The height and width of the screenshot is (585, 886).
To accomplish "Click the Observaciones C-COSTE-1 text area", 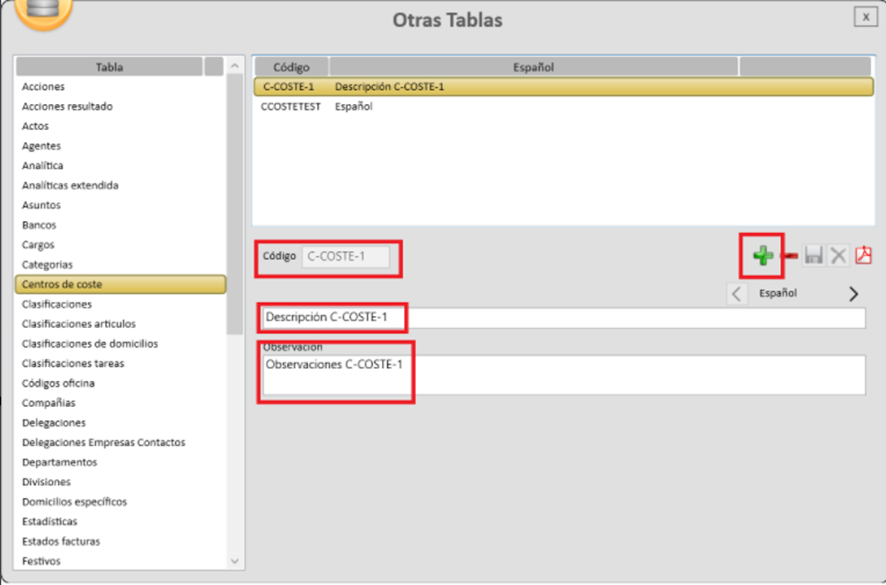I will 560,375.
